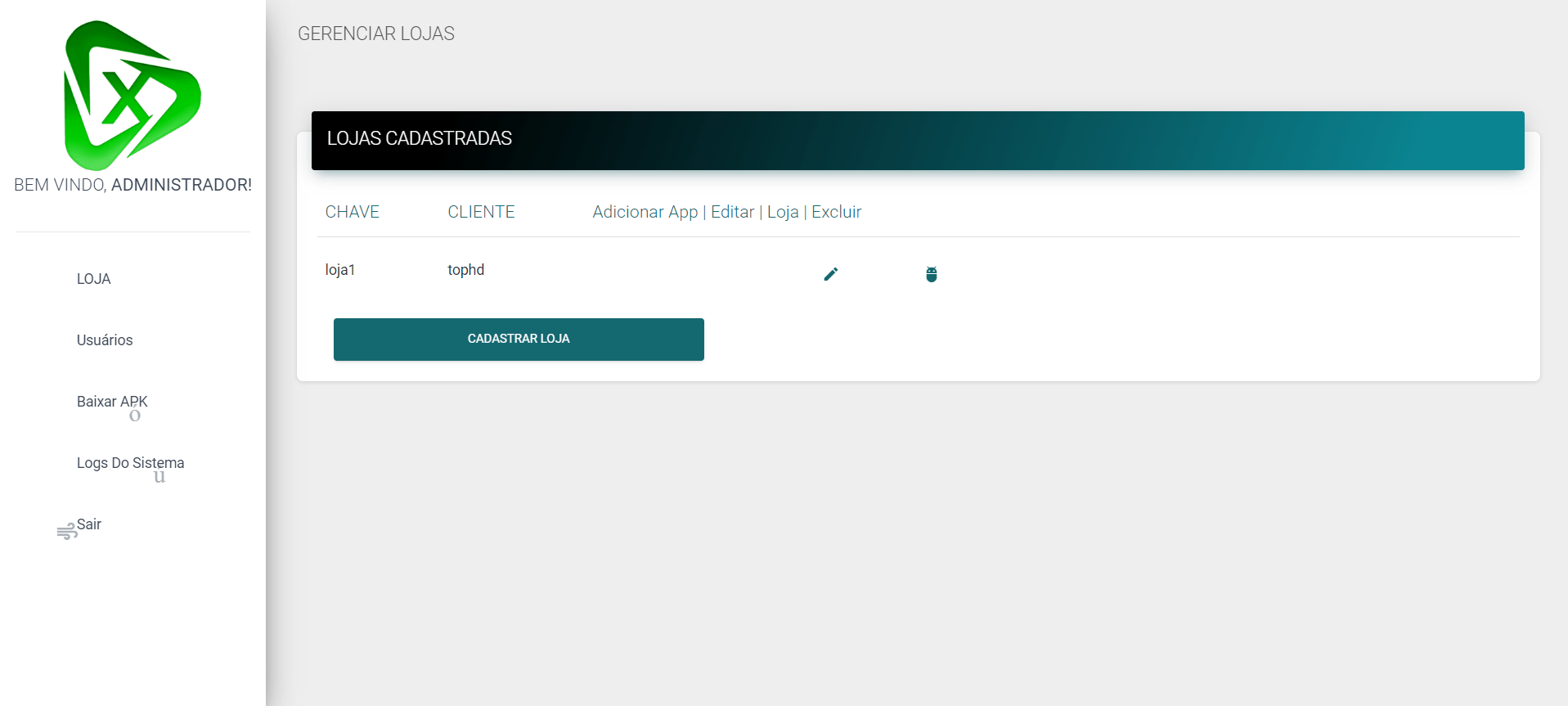Click the pencil edit icon for loja1
This screenshot has height=706, width=1568.
coord(830,274)
